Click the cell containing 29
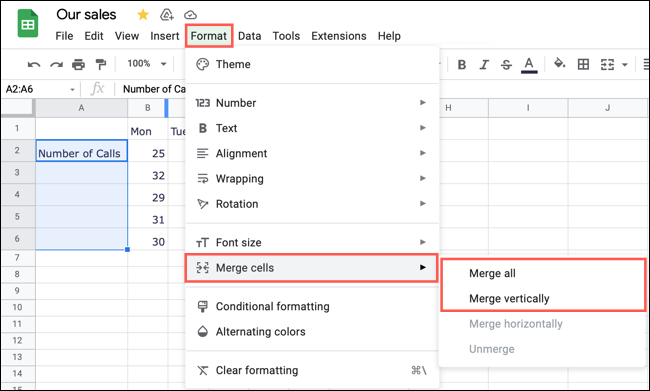 point(148,195)
